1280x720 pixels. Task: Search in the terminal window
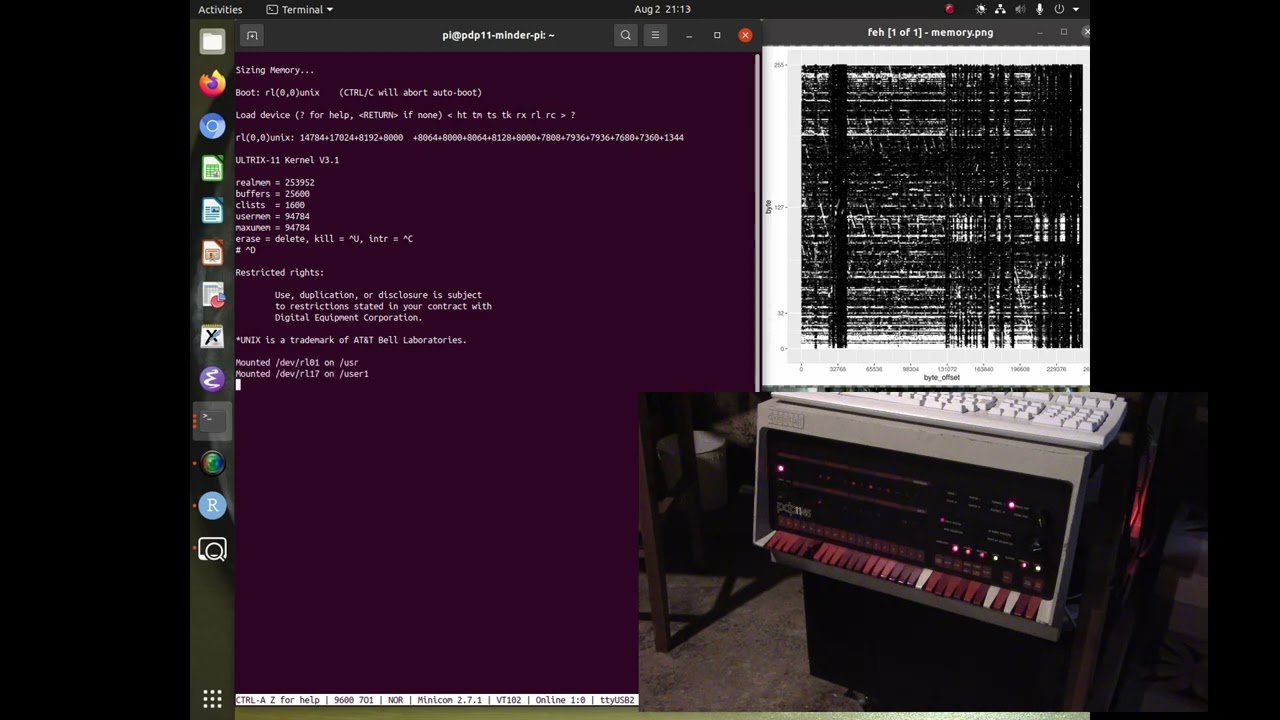tap(626, 35)
